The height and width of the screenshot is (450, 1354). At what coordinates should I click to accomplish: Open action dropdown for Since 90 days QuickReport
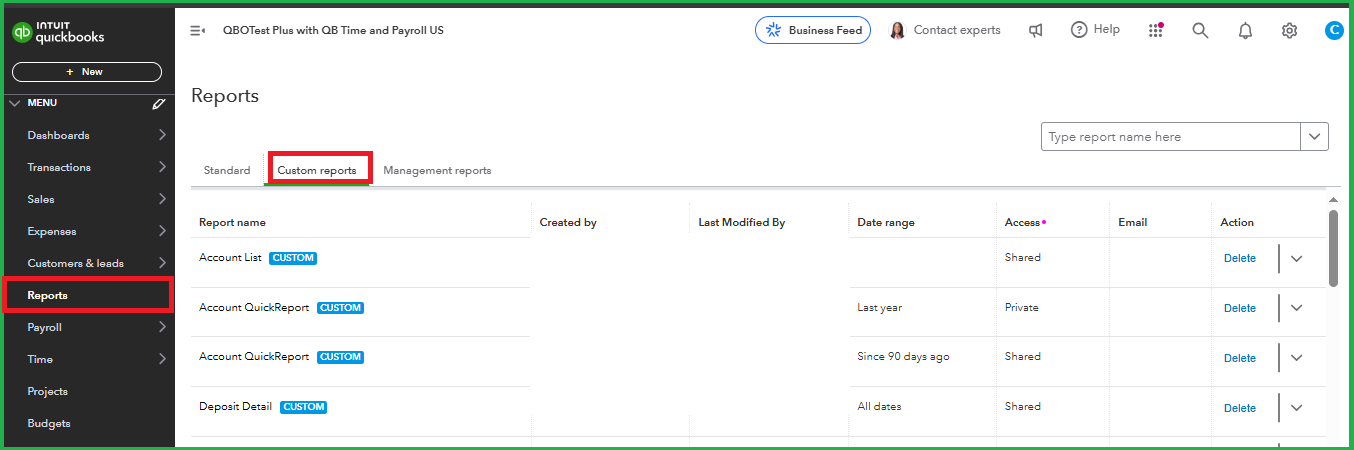tap(1297, 357)
